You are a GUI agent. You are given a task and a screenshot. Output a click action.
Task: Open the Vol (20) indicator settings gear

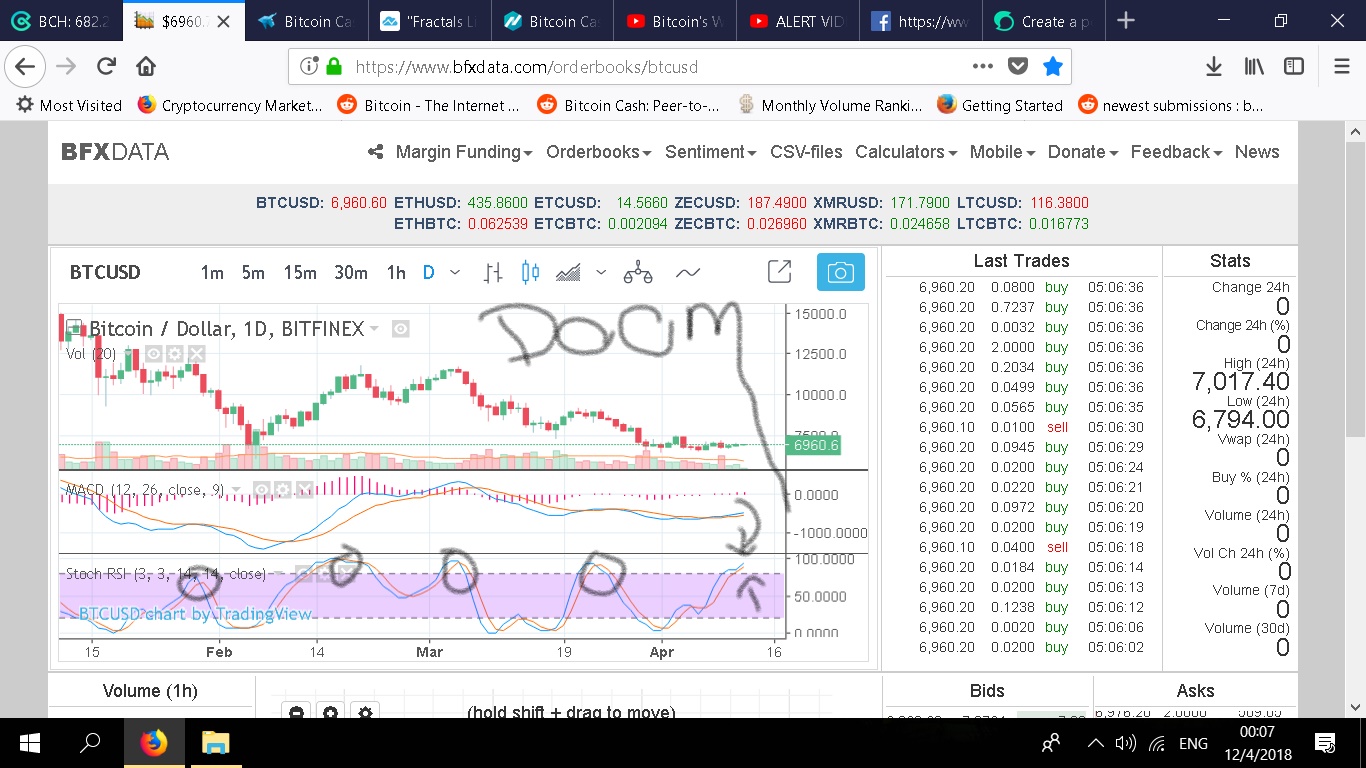tap(175, 354)
